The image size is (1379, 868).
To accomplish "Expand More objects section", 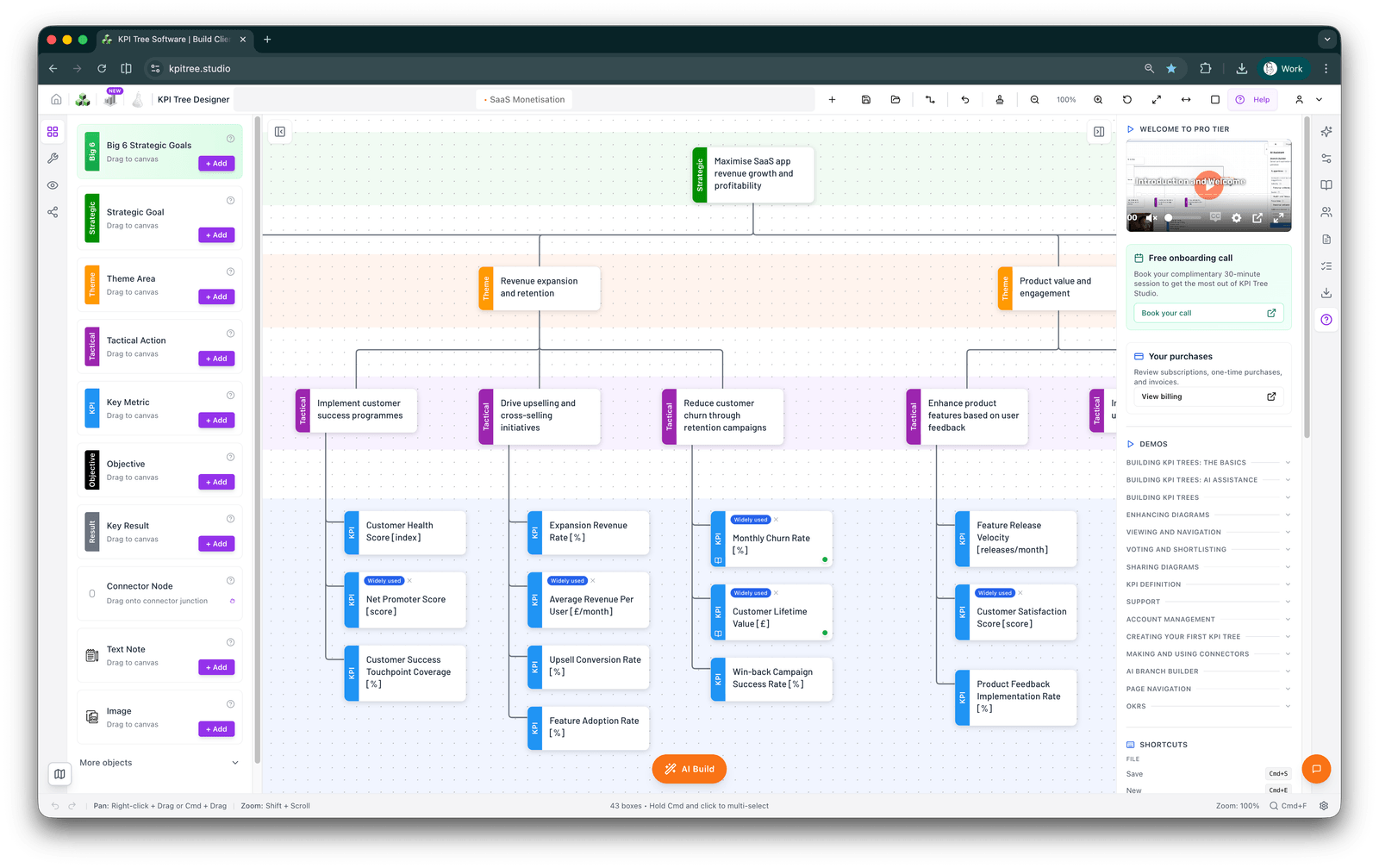I will [x=159, y=763].
